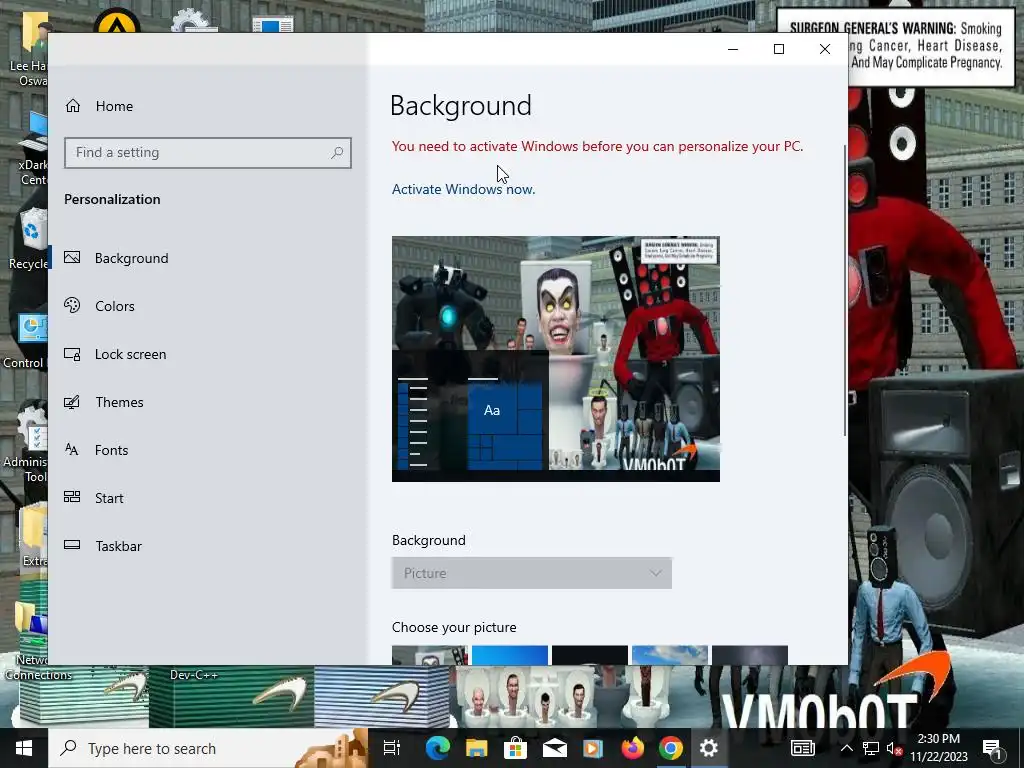This screenshot has height=768, width=1024.
Task: Click the Choose your picture label
Action: [x=454, y=627]
